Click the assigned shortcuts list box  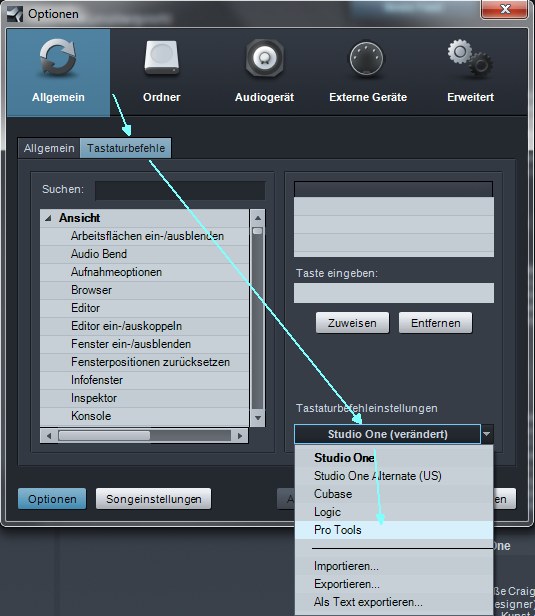(x=394, y=219)
